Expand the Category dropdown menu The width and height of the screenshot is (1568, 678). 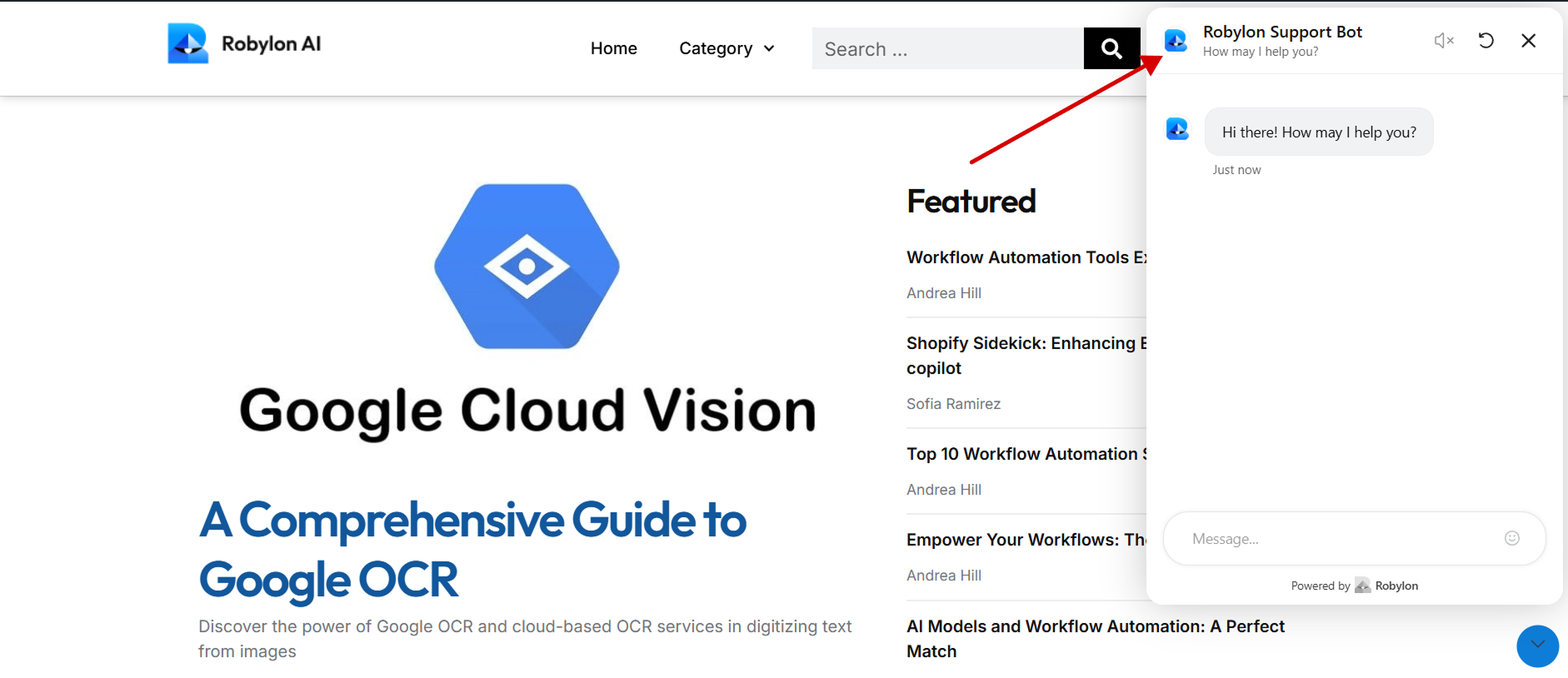pyautogui.click(x=727, y=48)
